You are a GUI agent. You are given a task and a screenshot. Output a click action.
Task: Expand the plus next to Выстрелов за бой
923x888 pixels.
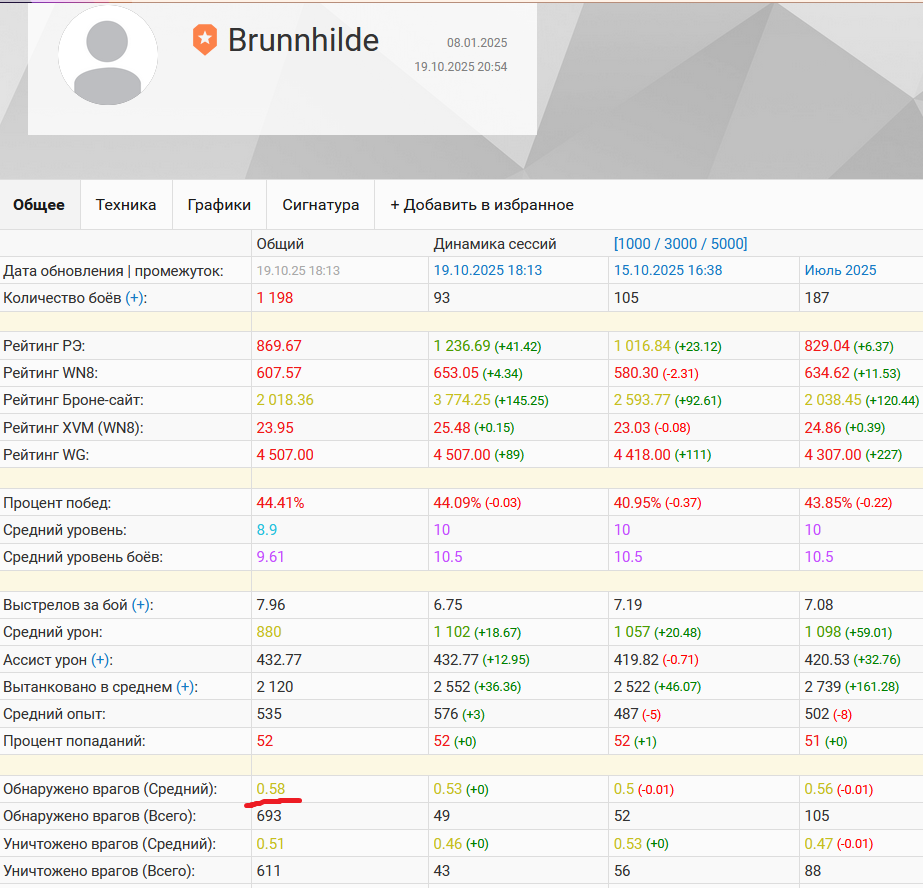coord(142,605)
